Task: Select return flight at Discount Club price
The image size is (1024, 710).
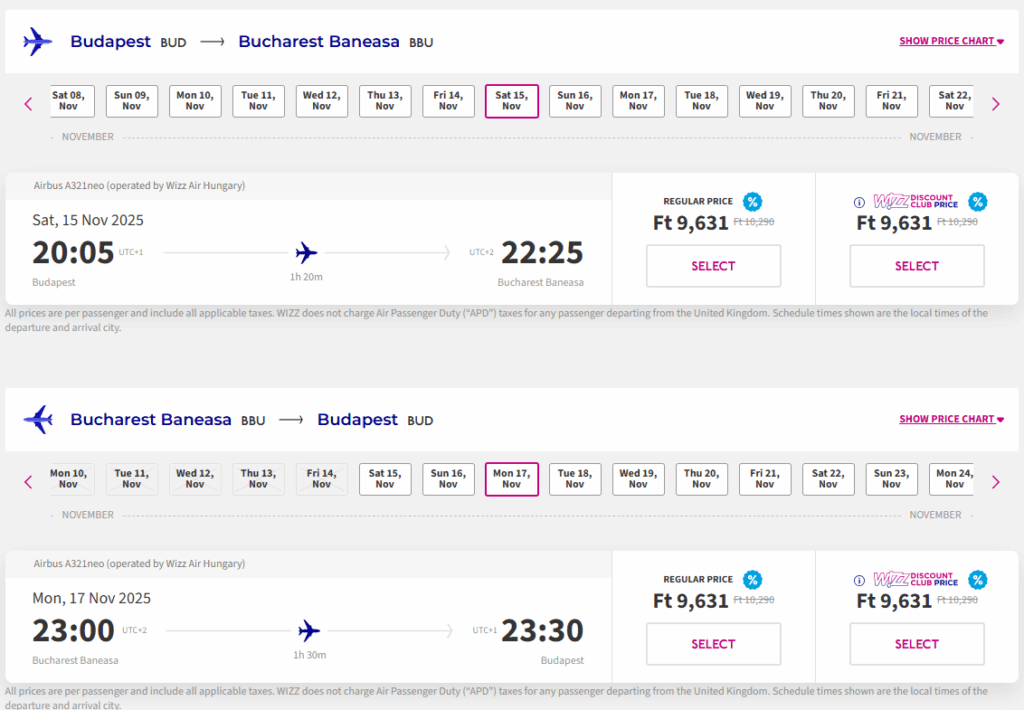Action: [916, 644]
